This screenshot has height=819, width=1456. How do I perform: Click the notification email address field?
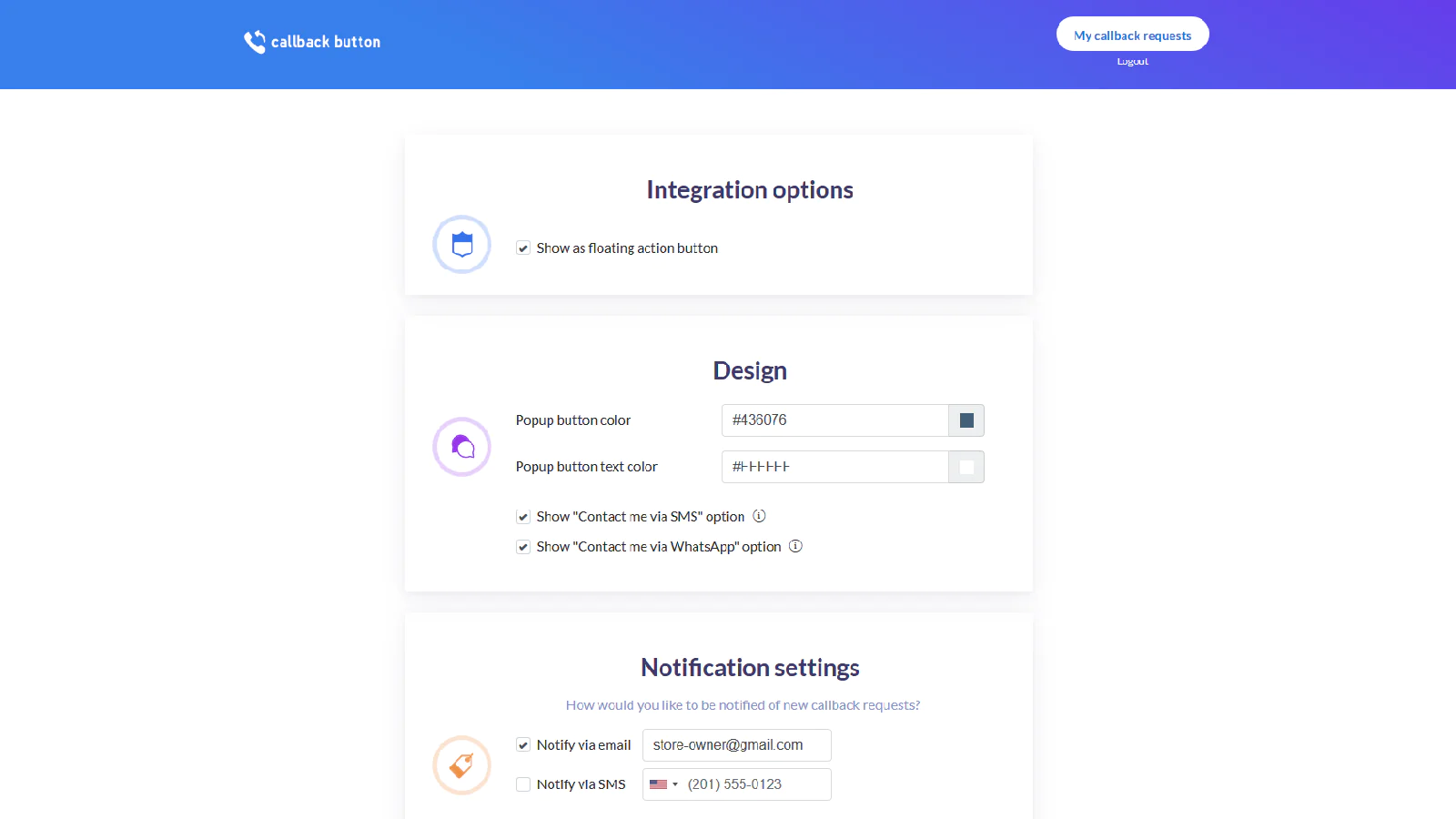pos(736,745)
